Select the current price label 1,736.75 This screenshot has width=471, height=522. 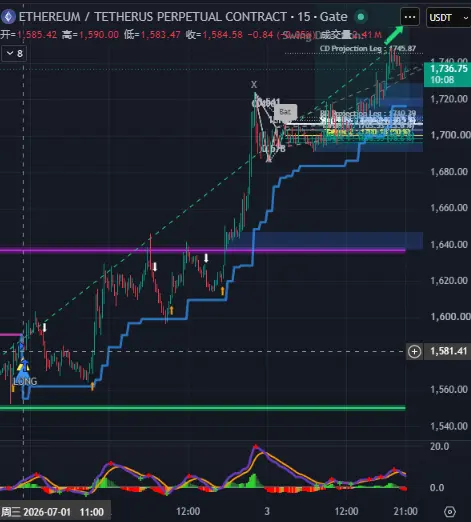pyautogui.click(x=447, y=74)
